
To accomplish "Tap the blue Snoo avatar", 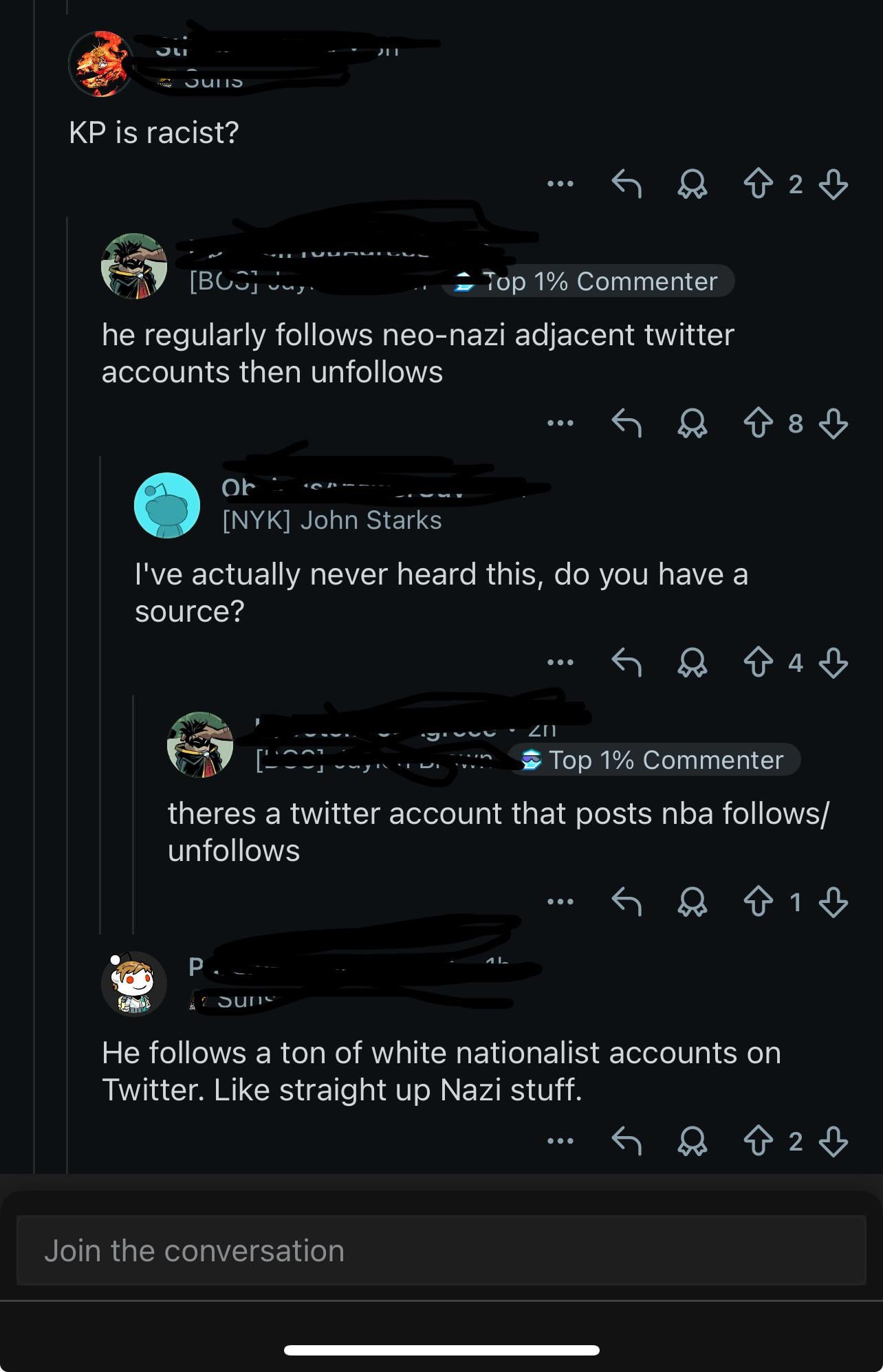I will click(167, 505).
